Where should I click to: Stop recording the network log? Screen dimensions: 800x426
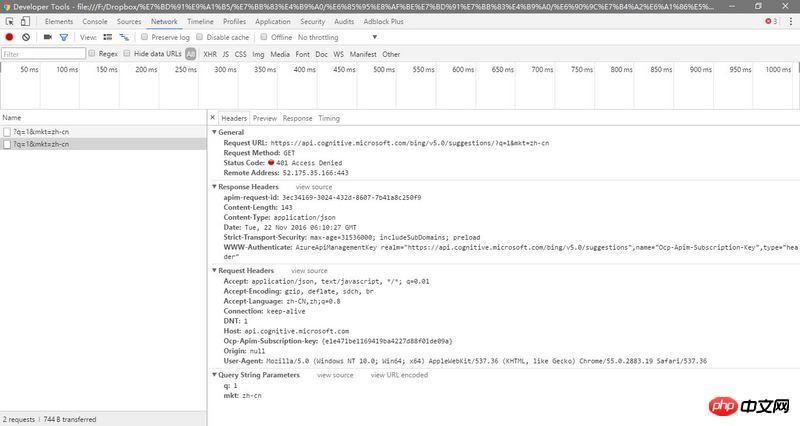coord(9,37)
